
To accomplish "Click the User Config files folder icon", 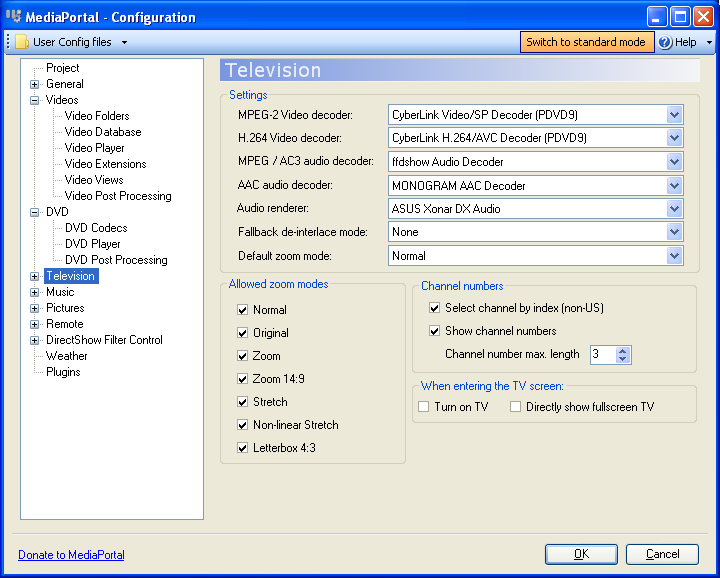I will tap(22, 42).
